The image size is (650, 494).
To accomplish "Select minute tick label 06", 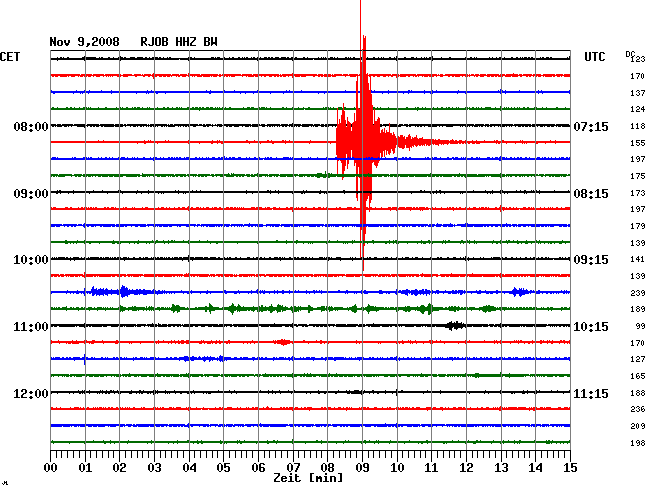I will coord(258,467).
